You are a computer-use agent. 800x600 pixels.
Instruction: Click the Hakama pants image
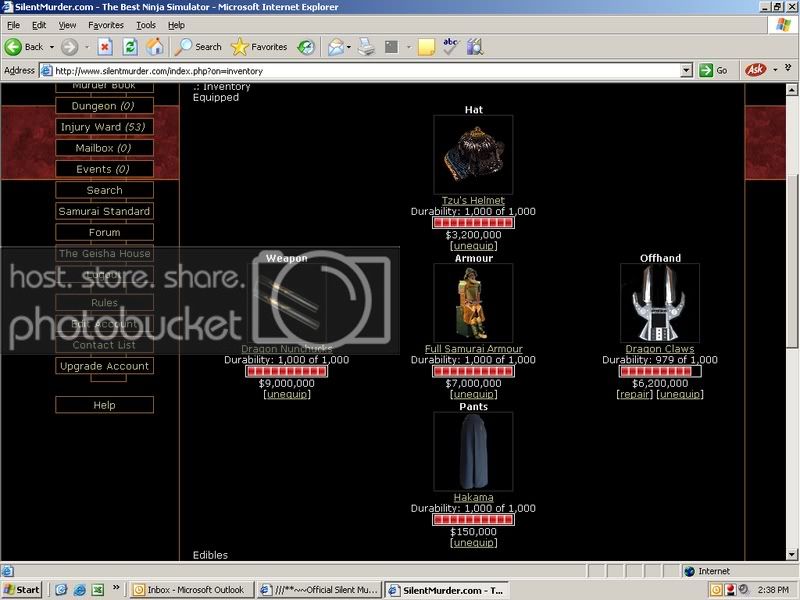point(473,452)
